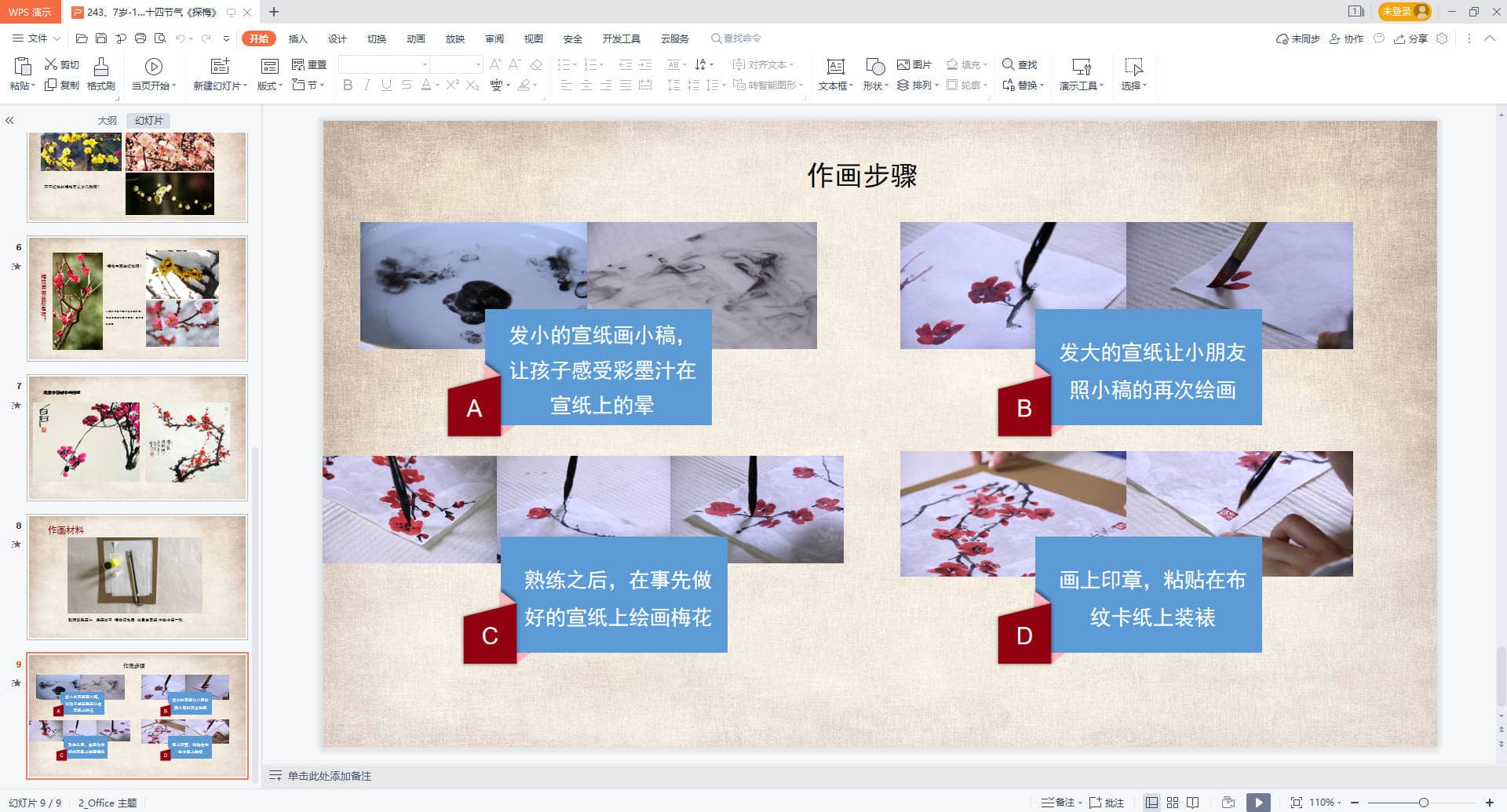Switch to Review (审阅) tab
The image size is (1507, 812).
[494, 38]
